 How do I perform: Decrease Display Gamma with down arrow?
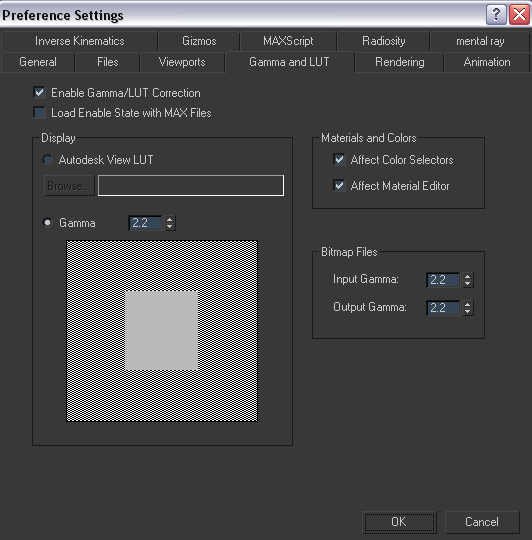[169, 227]
